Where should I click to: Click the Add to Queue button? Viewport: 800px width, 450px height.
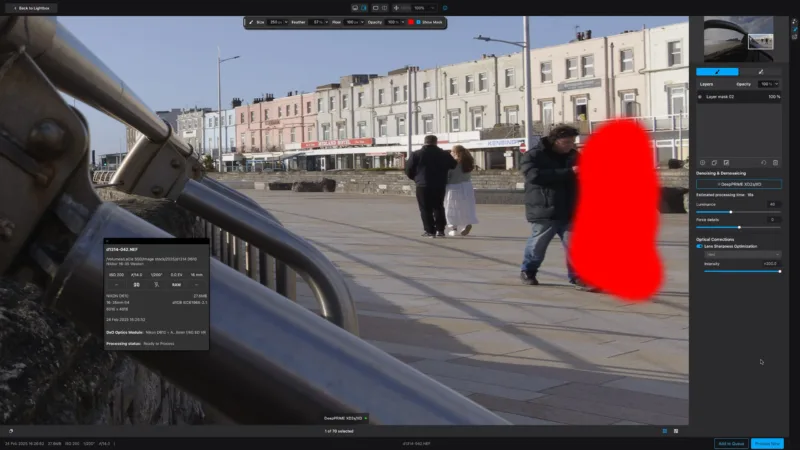coord(729,443)
